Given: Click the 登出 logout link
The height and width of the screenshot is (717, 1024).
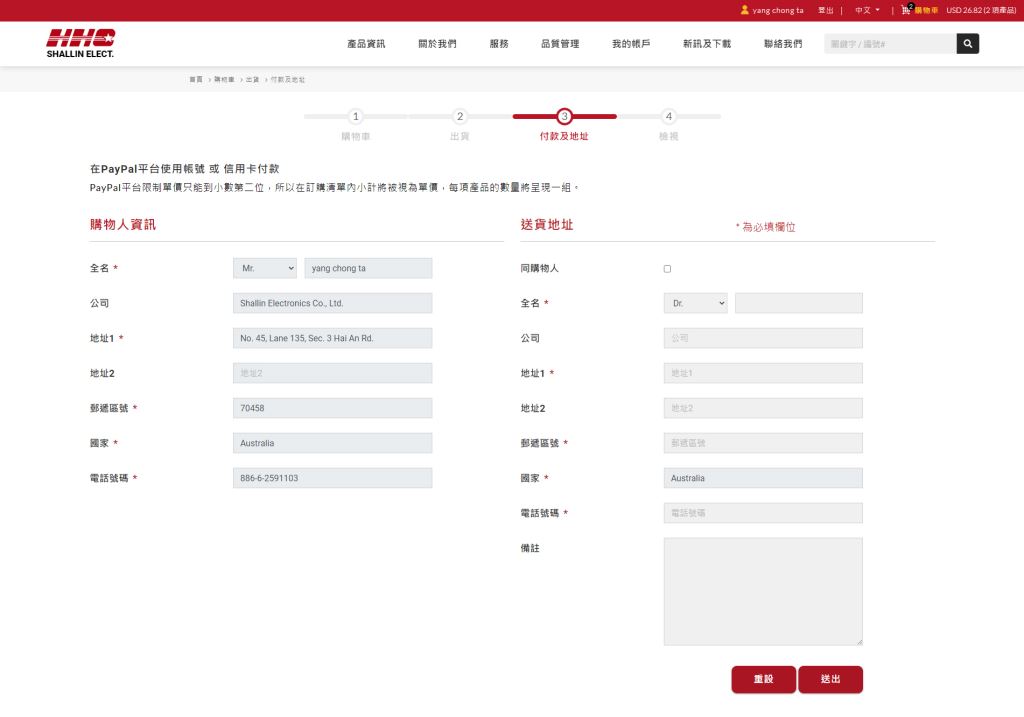Looking at the screenshot, I should pyautogui.click(x=825, y=10).
